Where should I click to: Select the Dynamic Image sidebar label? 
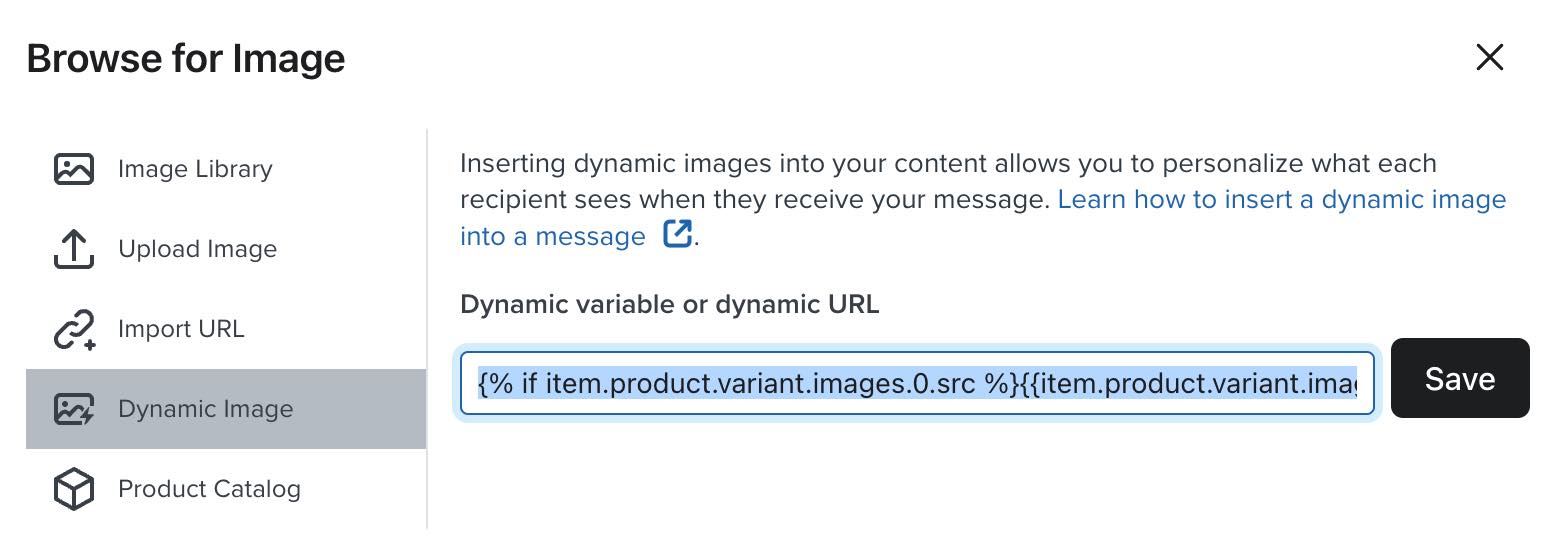[205, 409]
